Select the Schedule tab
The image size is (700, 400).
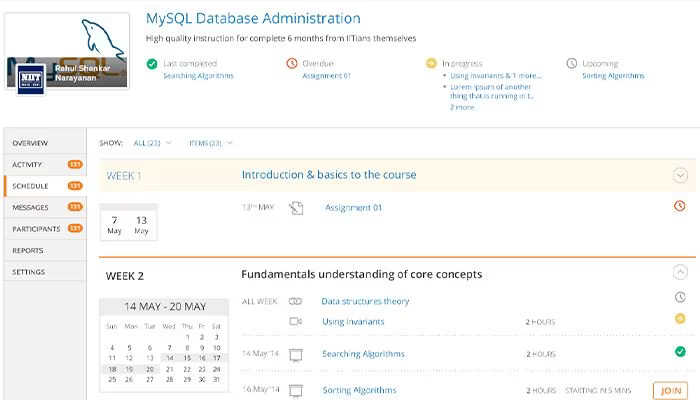click(45, 186)
